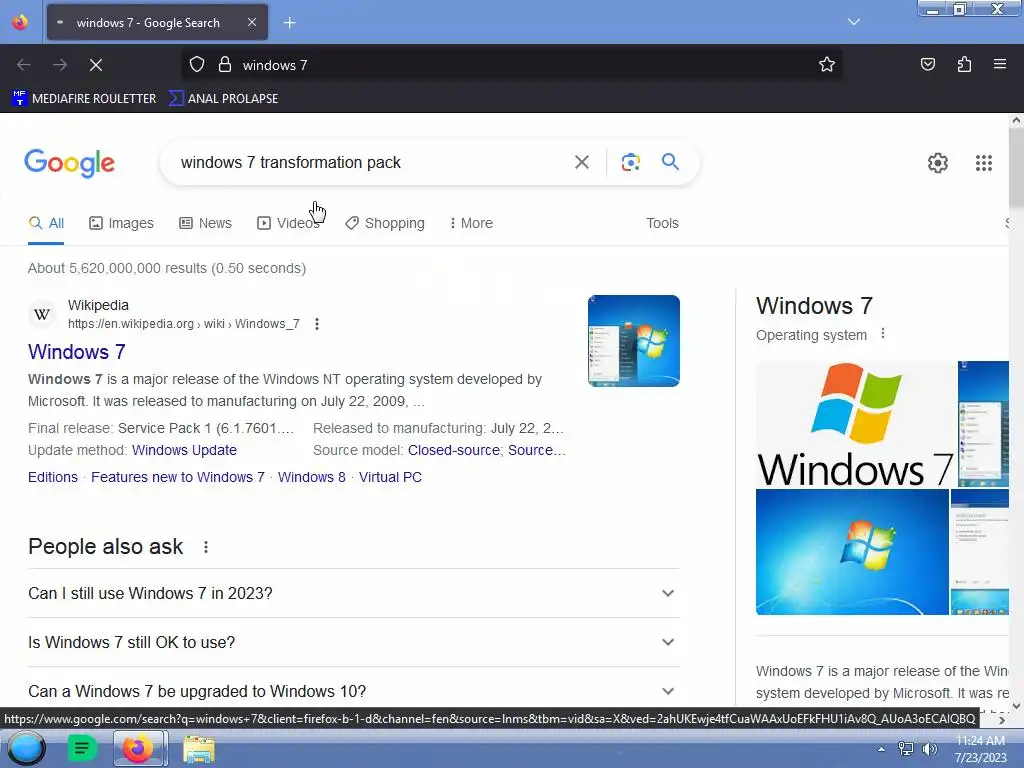1024x768 pixels.
Task: Submit search with magnifier icon
Action: pos(670,162)
